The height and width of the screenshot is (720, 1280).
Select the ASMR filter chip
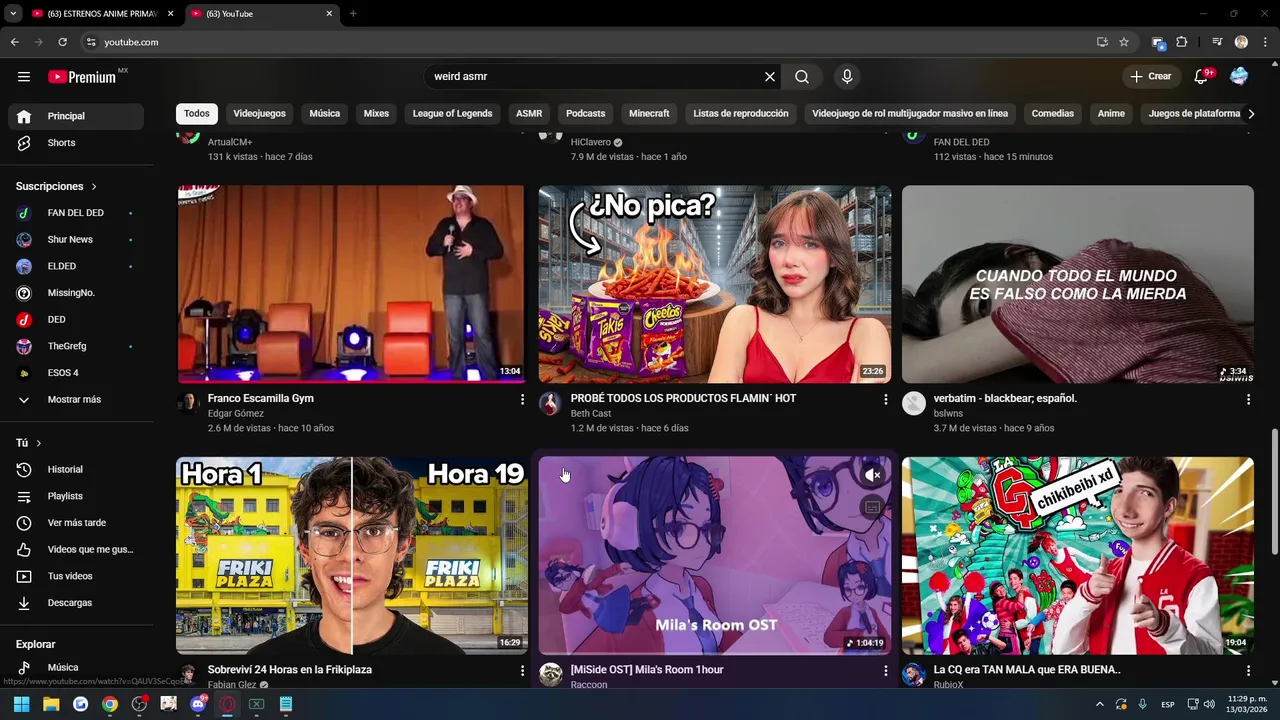click(x=529, y=114)
